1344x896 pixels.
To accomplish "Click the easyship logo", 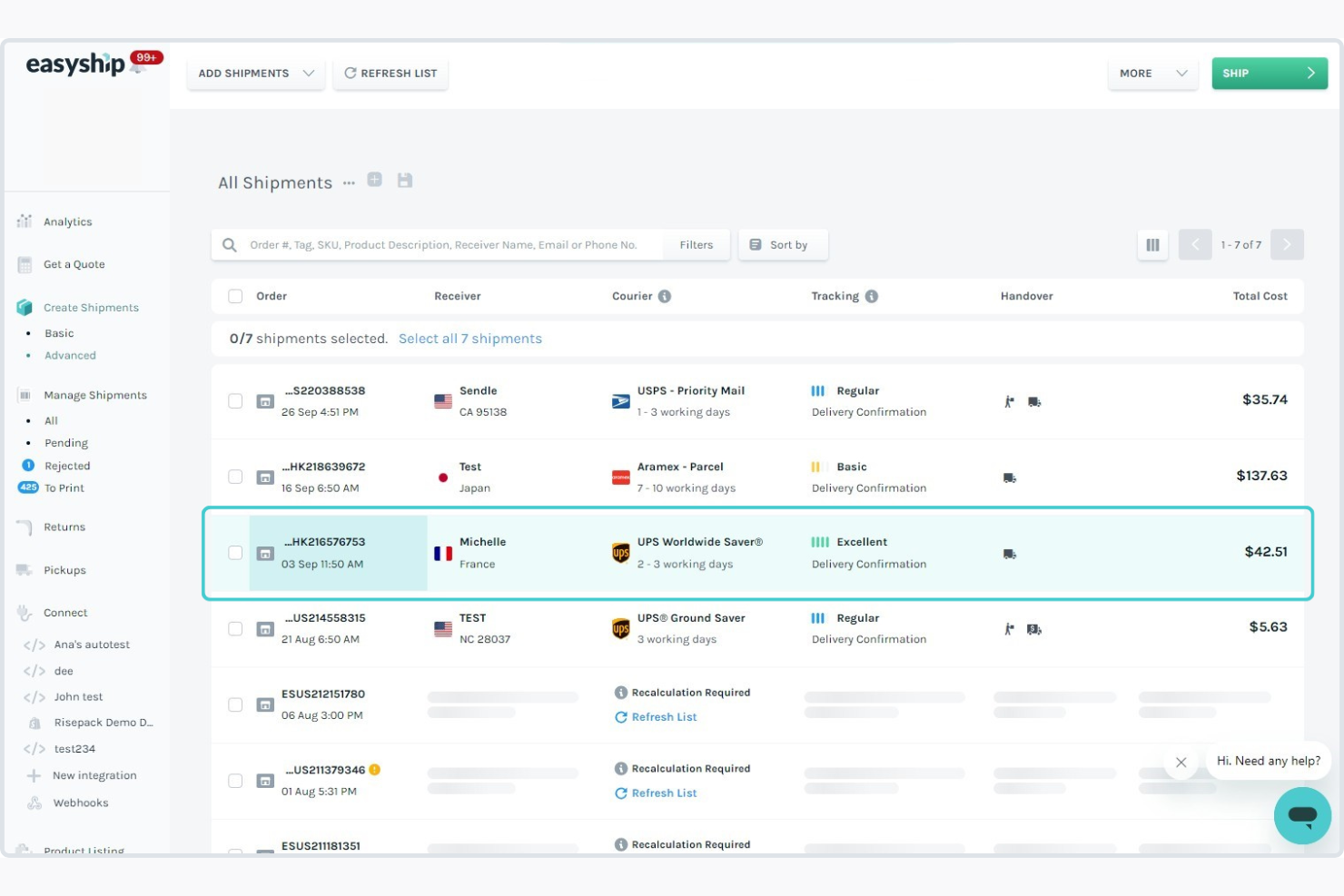I will click(x=75, y=64).
